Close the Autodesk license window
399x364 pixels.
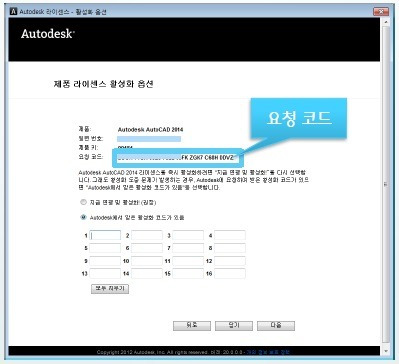[x=381, y=12]
